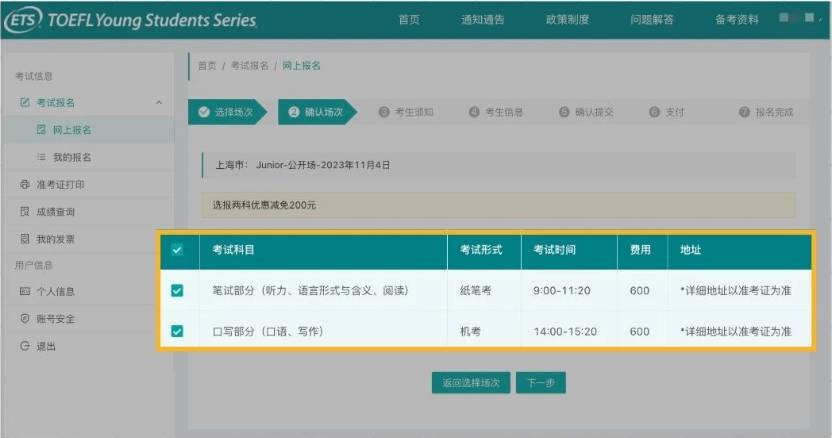Click the shield icon beside 账号安全
The image size is (832, 438).
[x=24, y=319]
